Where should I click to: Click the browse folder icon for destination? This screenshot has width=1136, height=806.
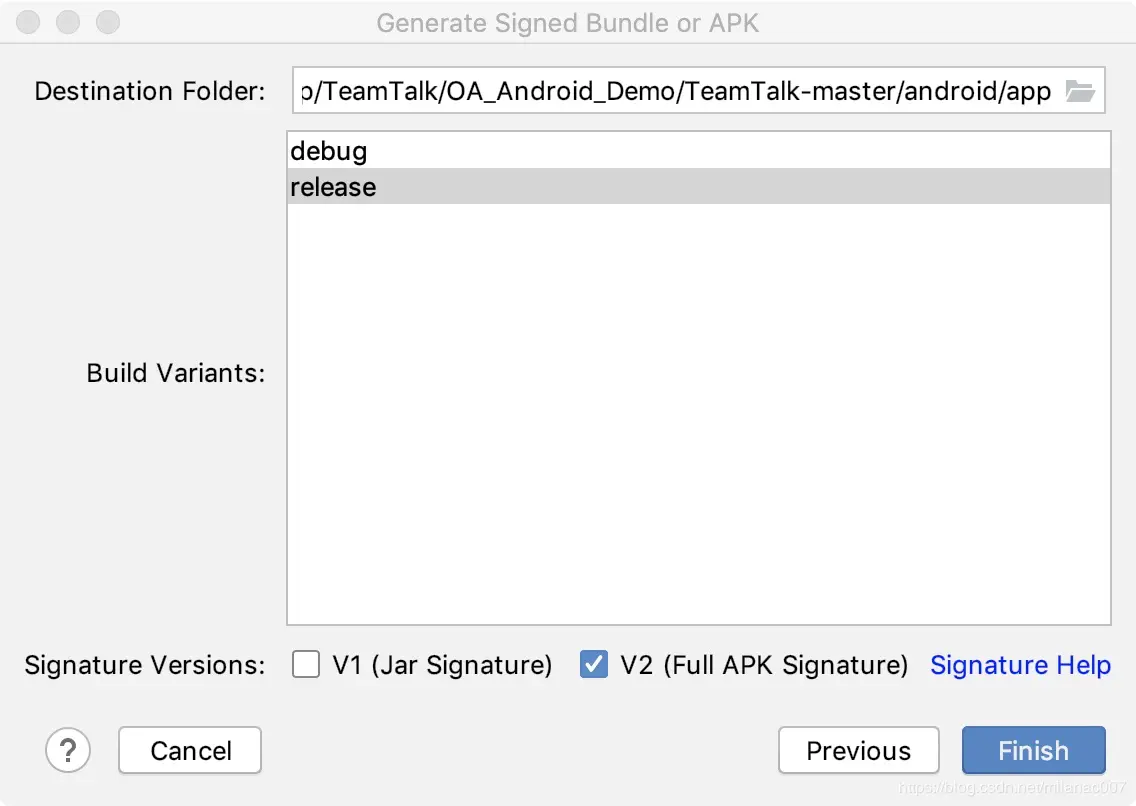click(1080, 92)
